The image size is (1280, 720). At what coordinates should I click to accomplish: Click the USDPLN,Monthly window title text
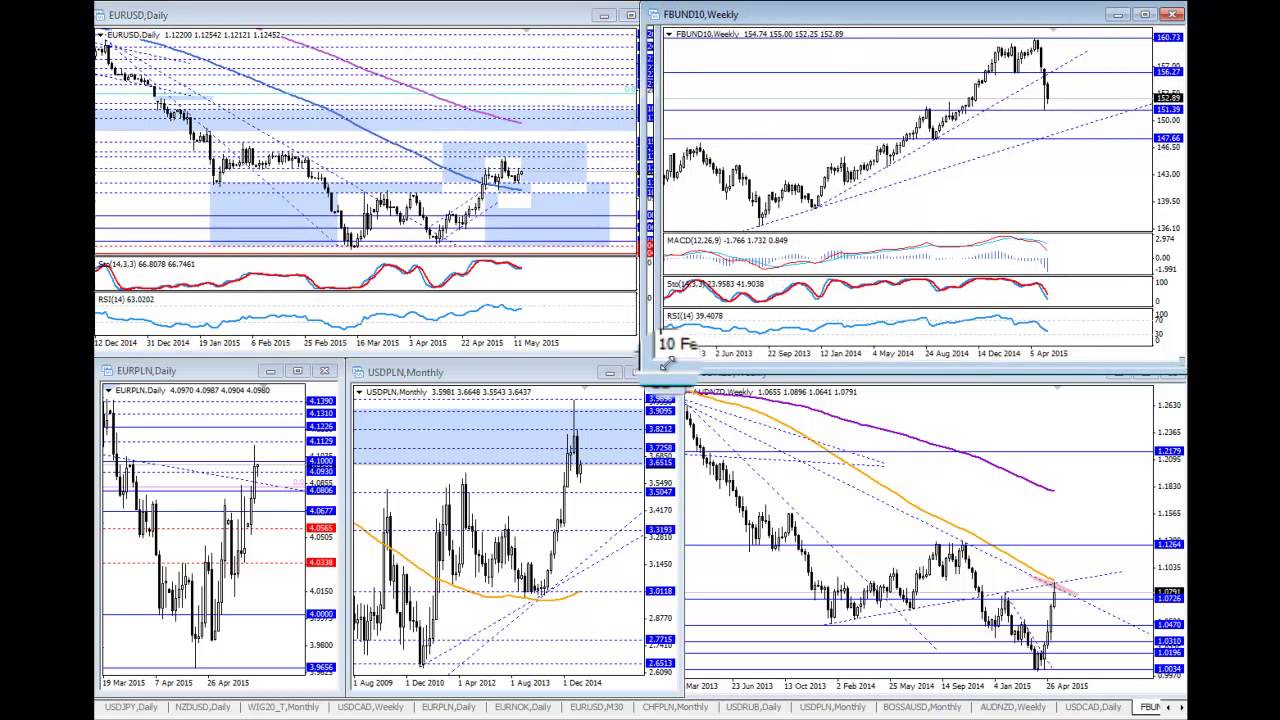click(405, 372)
